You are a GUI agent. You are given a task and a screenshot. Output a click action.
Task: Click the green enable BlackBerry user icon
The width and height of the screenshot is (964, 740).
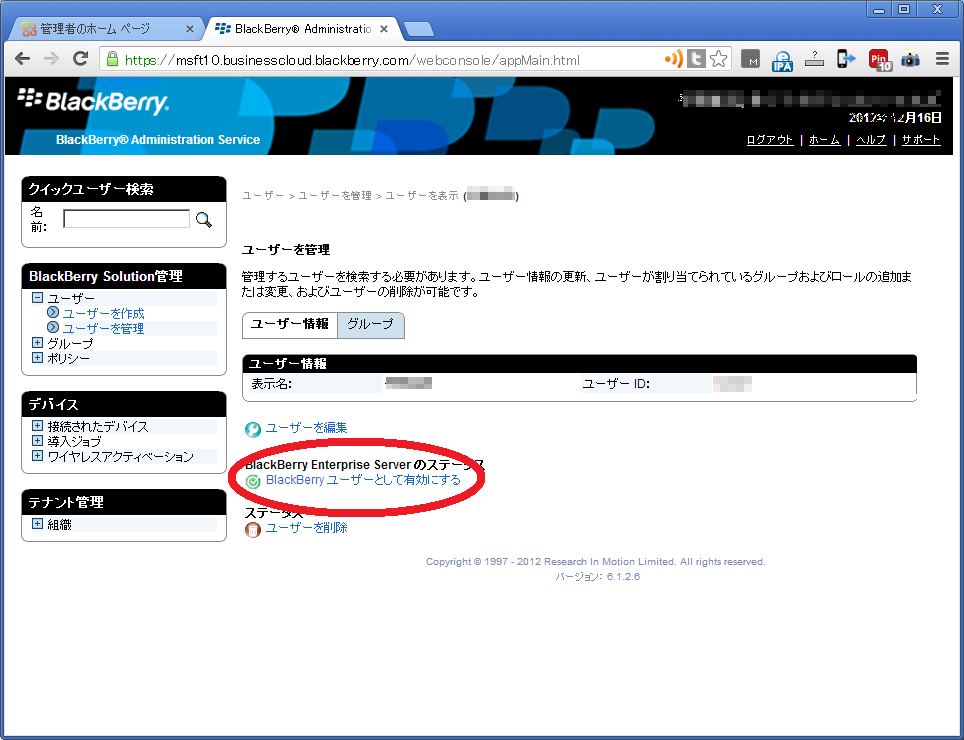click(253, 481)
